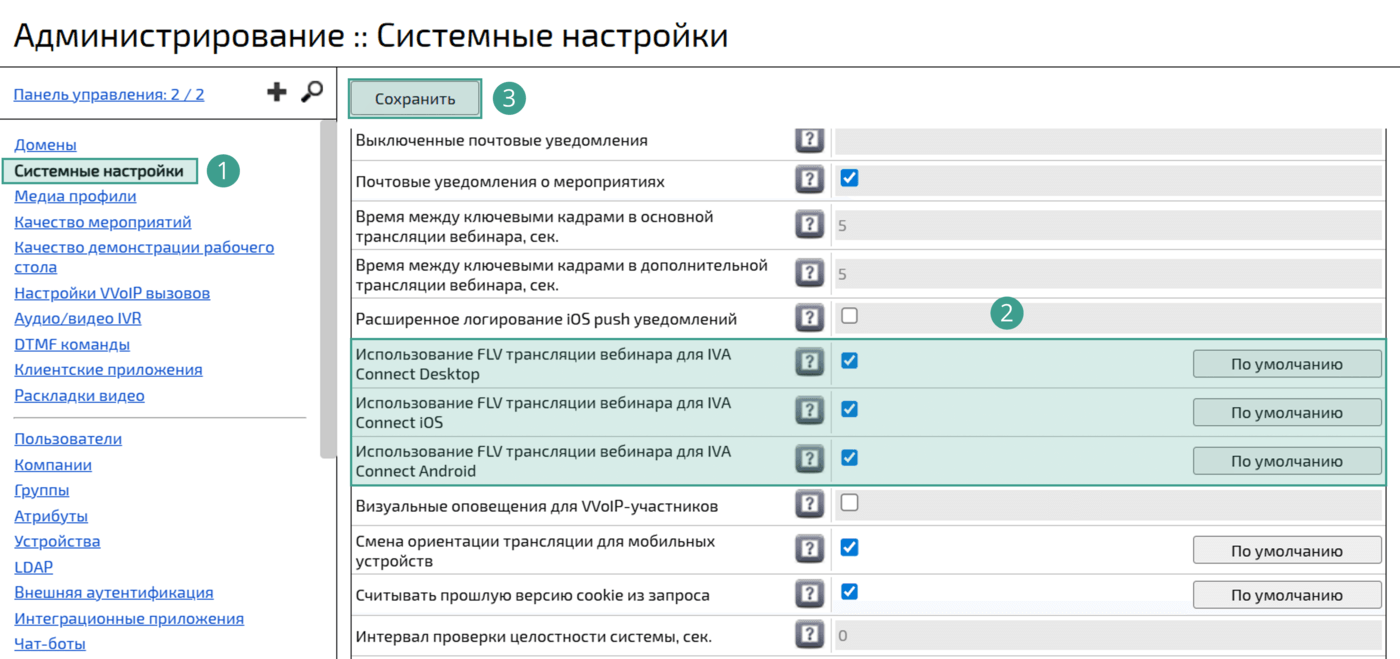Click the left sidebar vertical scrollbar
The width and height of the screenshot is (1400, 659).
pyautogui.click(x=328, y=290)
